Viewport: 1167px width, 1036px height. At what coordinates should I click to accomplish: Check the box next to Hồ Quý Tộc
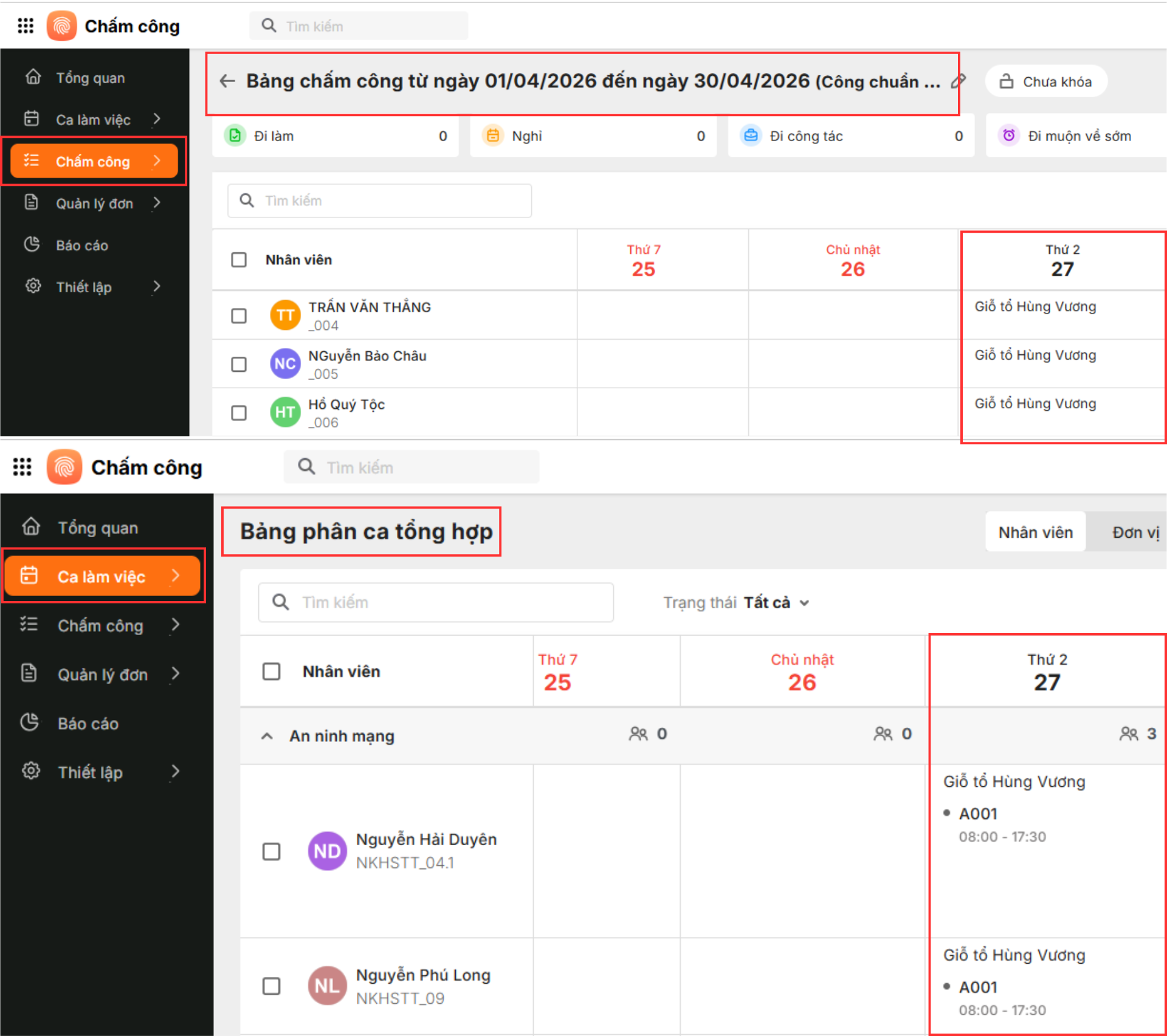click(239, 413)
